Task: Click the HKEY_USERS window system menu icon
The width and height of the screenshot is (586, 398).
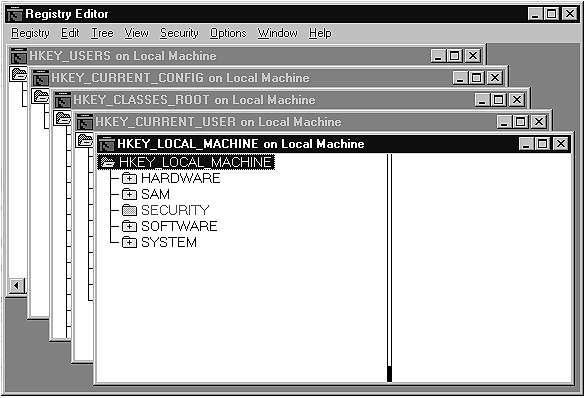Action: coord(19,56)
